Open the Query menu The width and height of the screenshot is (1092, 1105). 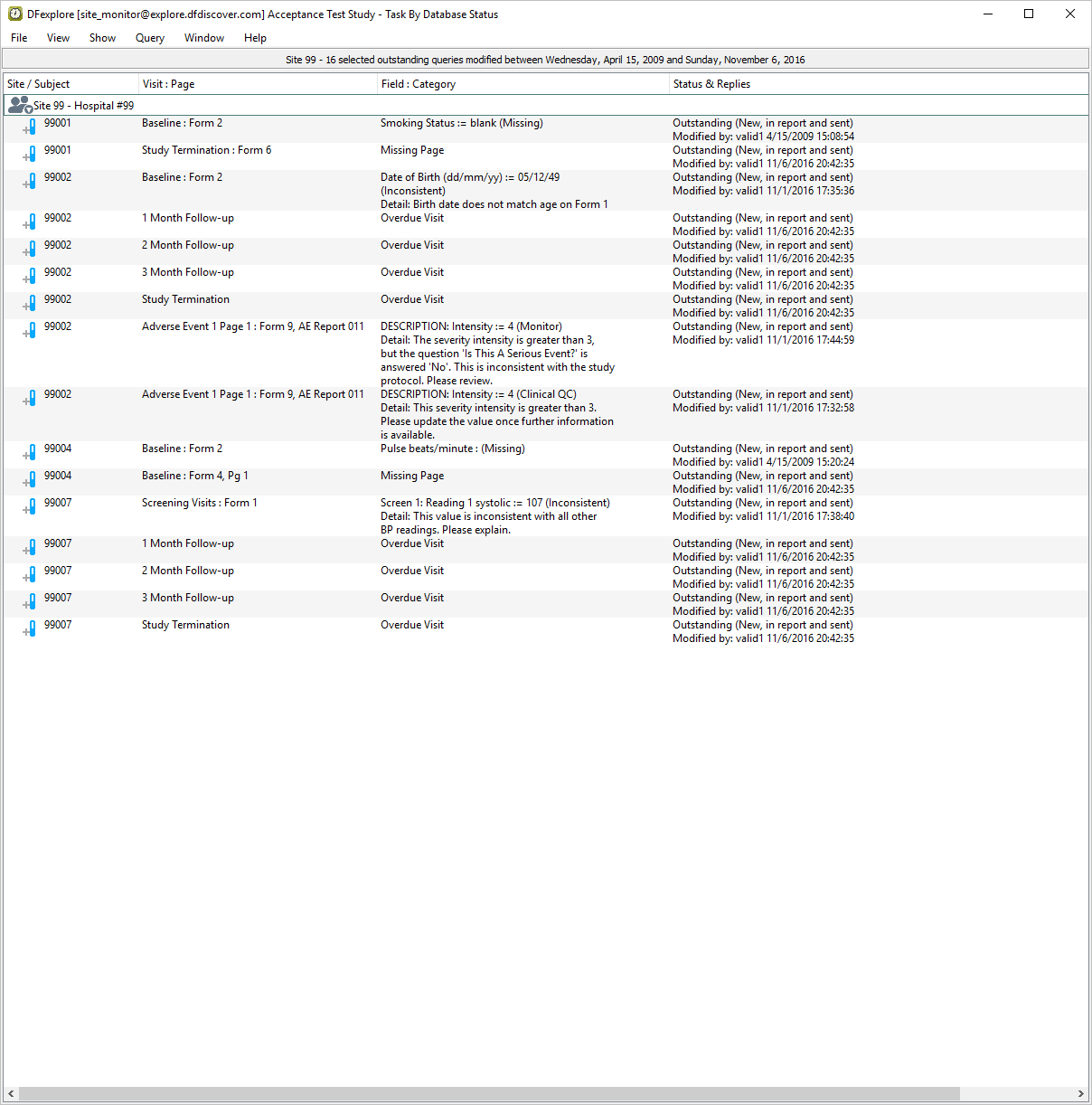(x=149, y=38)
